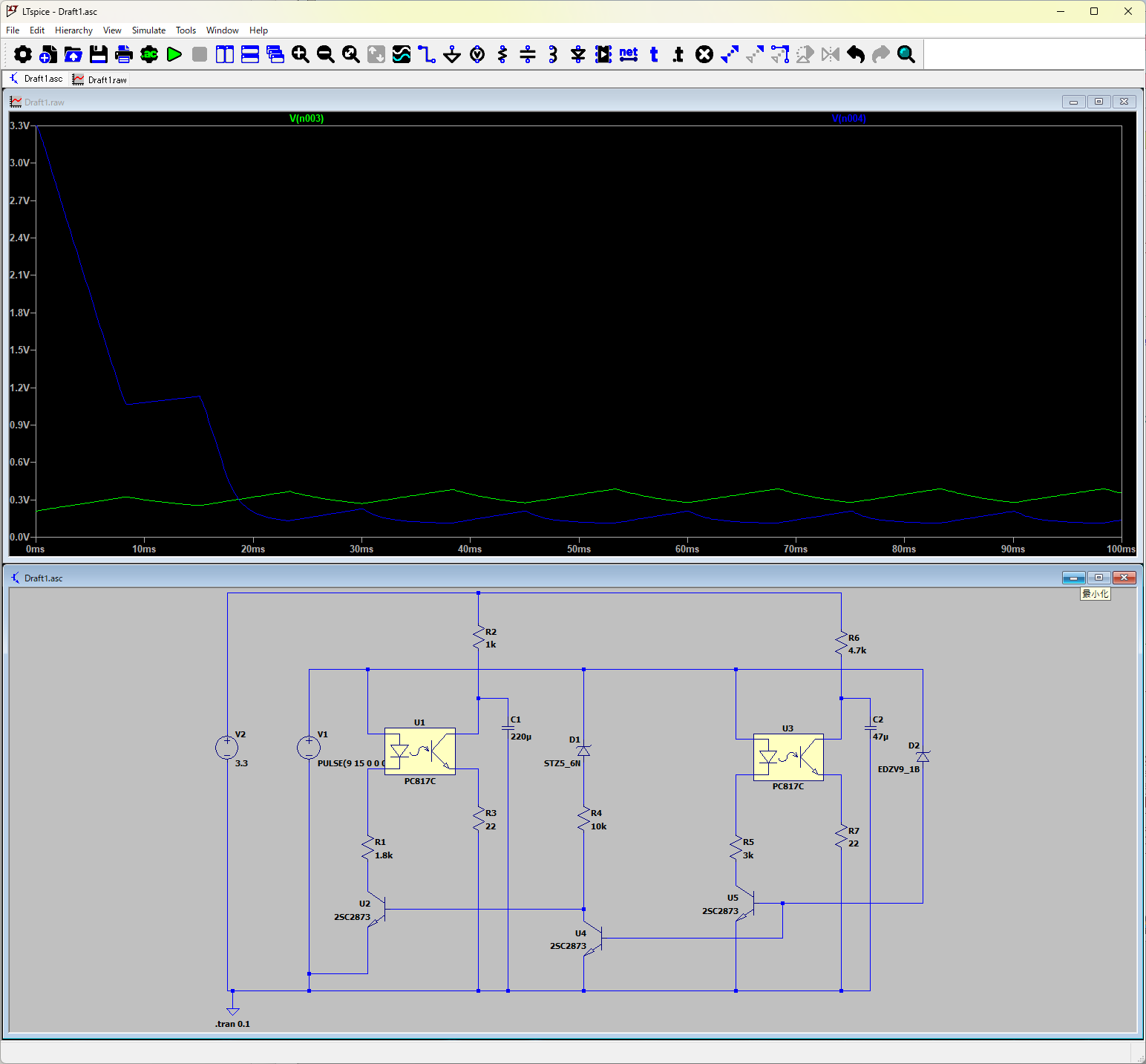
Task: Choose the Draw Wire tool
Action: (427, 54)
